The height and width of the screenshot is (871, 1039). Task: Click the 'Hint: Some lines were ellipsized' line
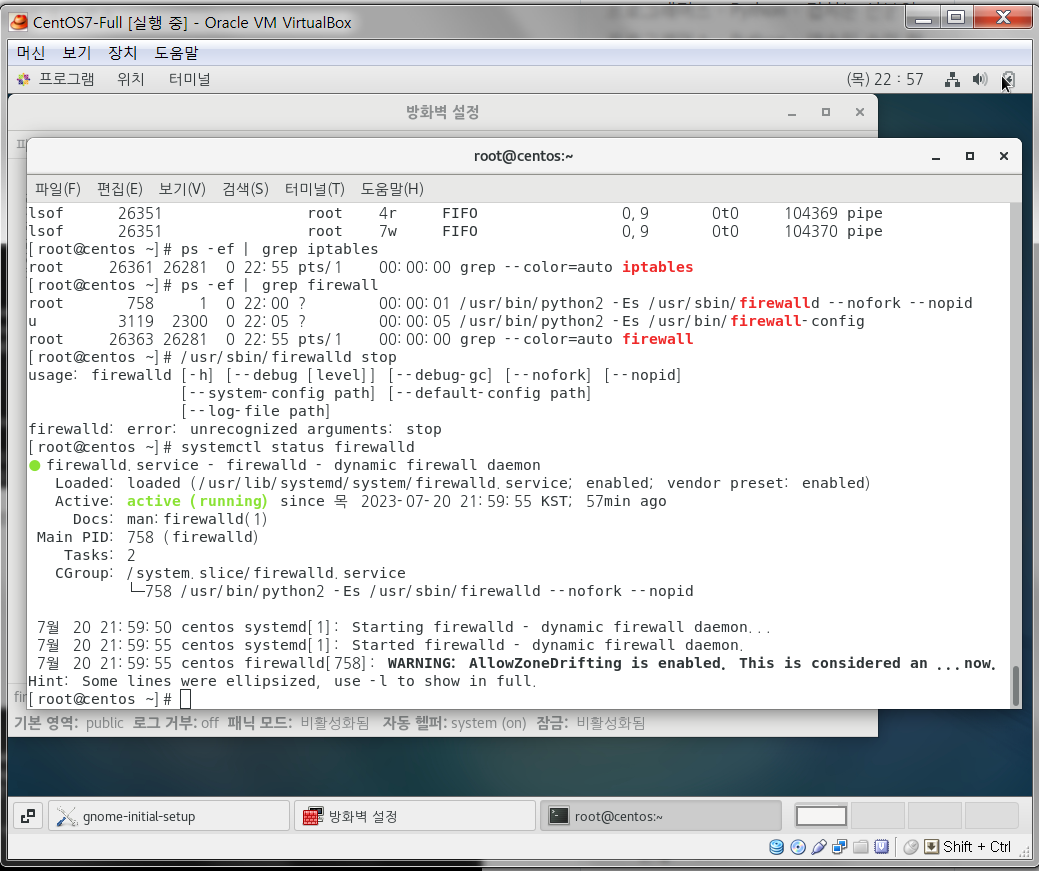point(282,681)
